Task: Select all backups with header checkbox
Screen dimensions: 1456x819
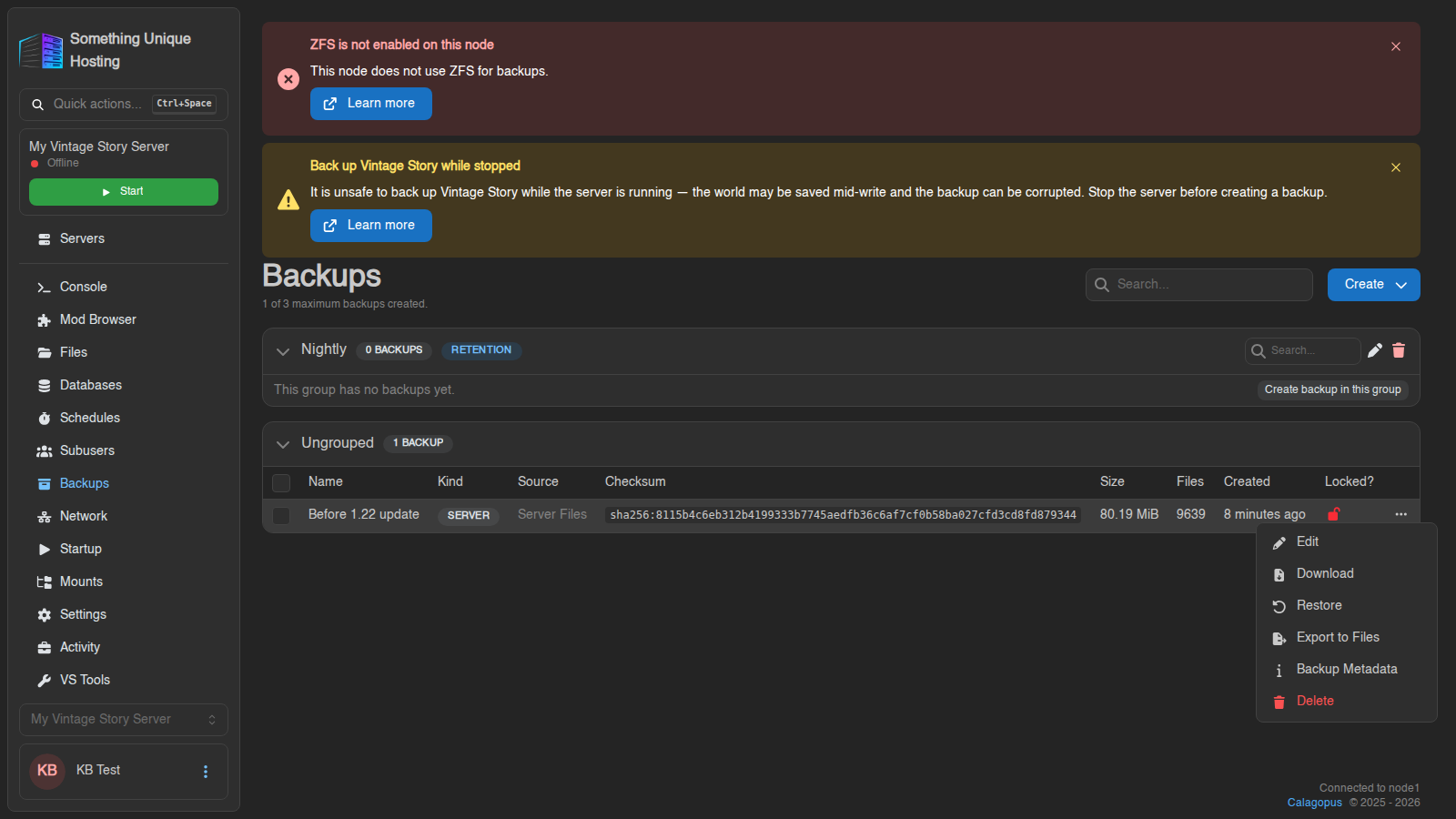Action: pyautogui.click(x=281, y=482)
